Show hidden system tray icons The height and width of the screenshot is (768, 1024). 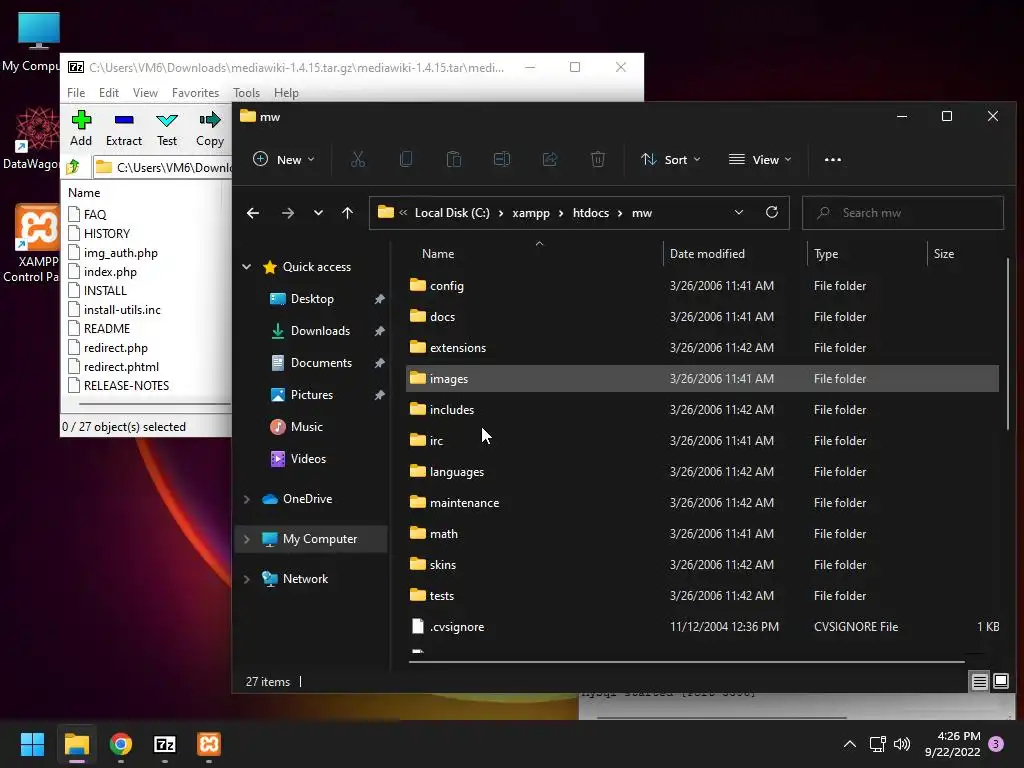[x=850, y=744]
